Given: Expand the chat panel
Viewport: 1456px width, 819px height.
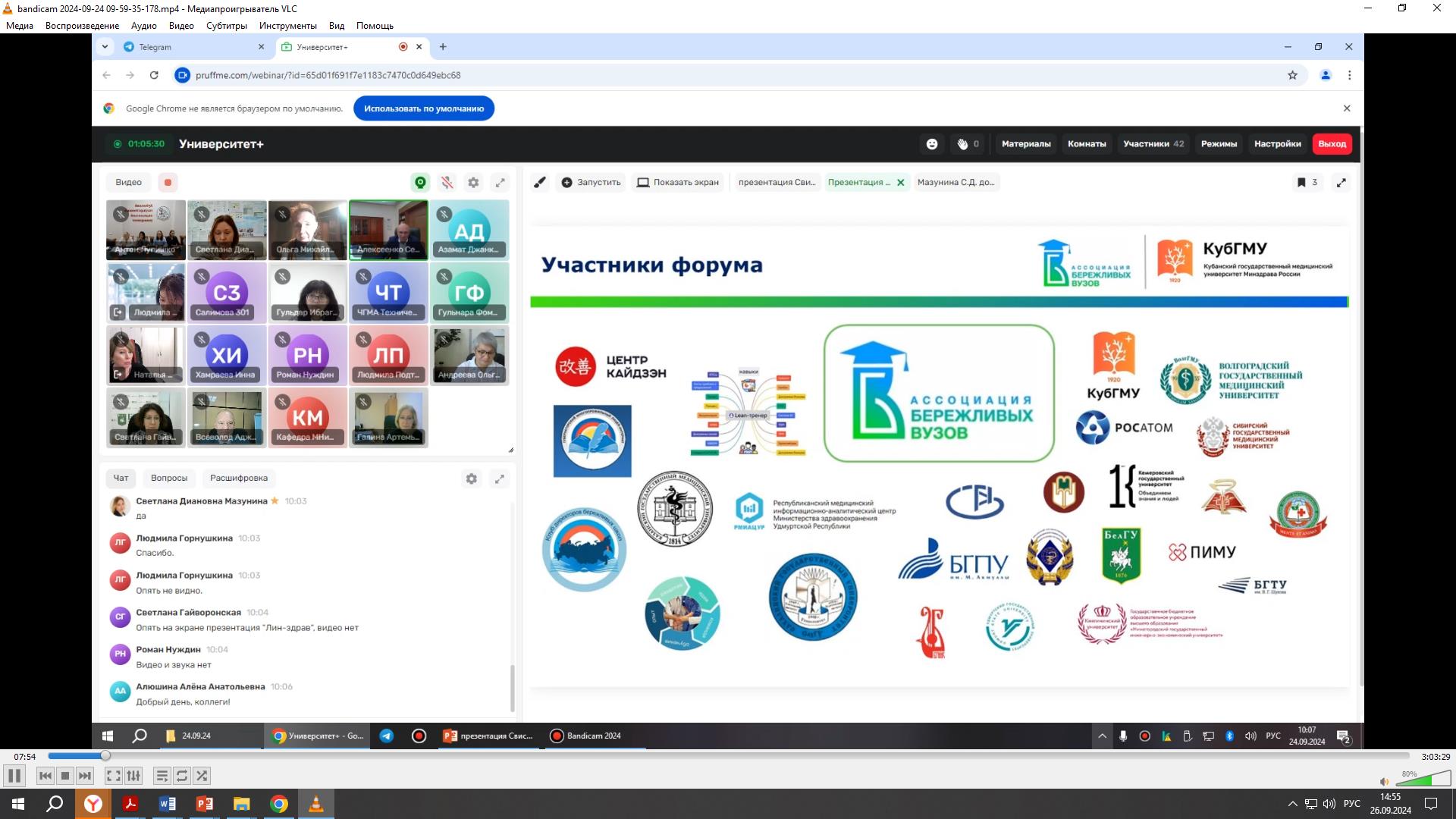Looking at the screenshot, I should tap(499, 479).
